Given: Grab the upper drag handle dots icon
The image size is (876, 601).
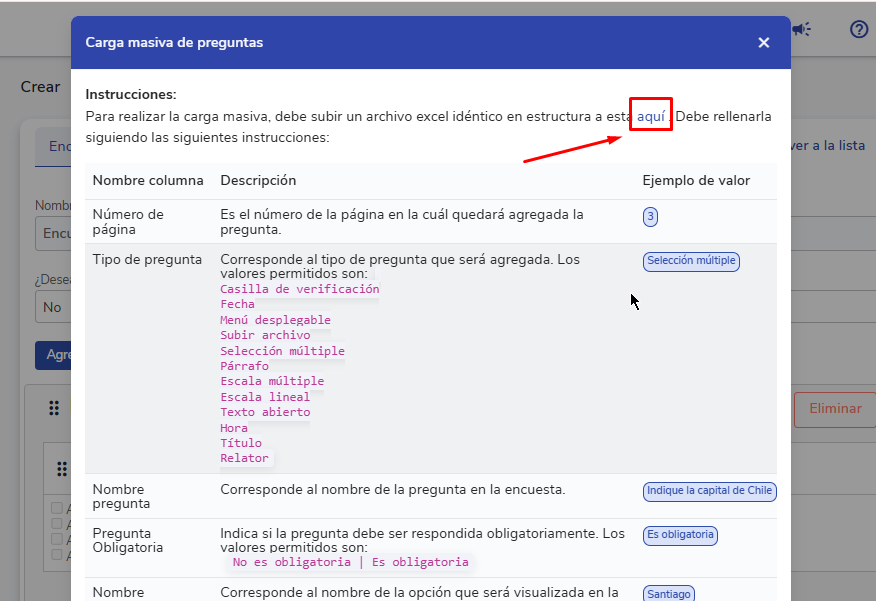Looking at the screenshot, I should 53,408.
